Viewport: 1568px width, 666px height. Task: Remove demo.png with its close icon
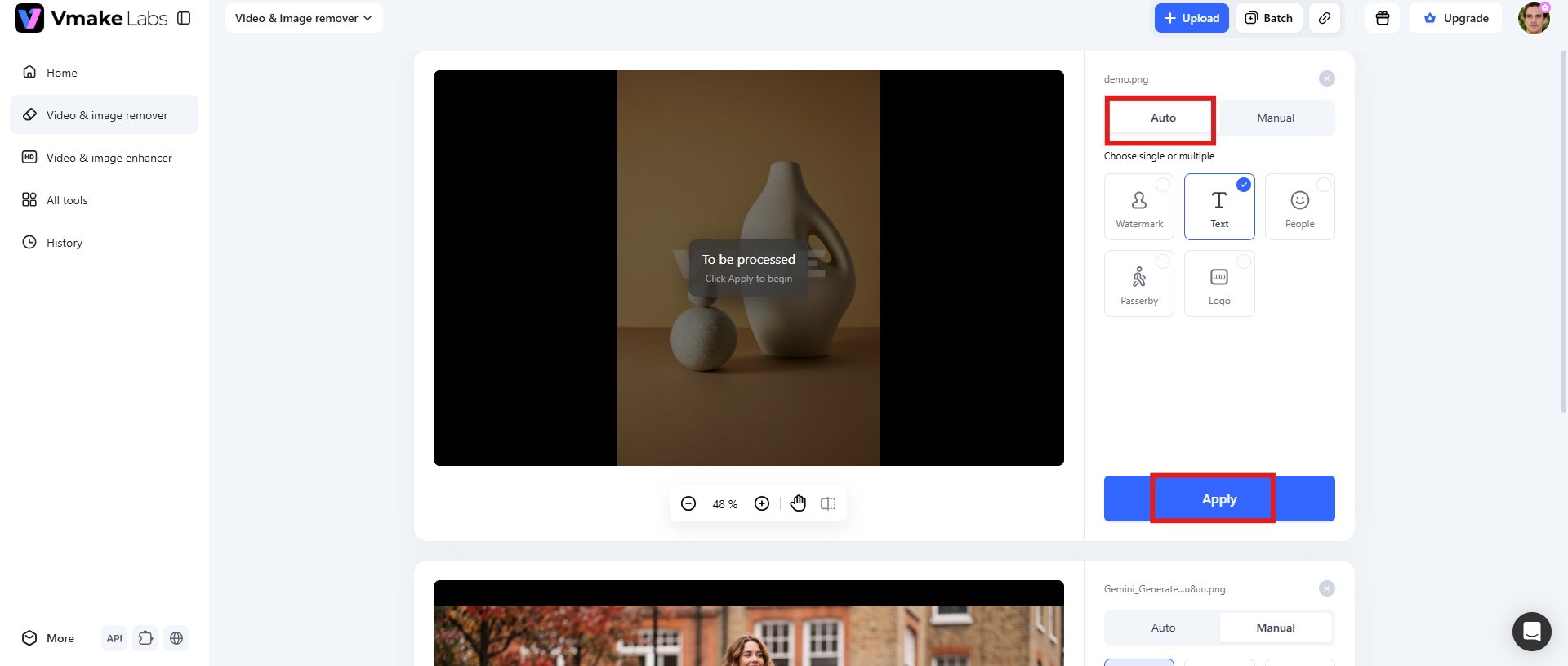(x=1327, y=78)
